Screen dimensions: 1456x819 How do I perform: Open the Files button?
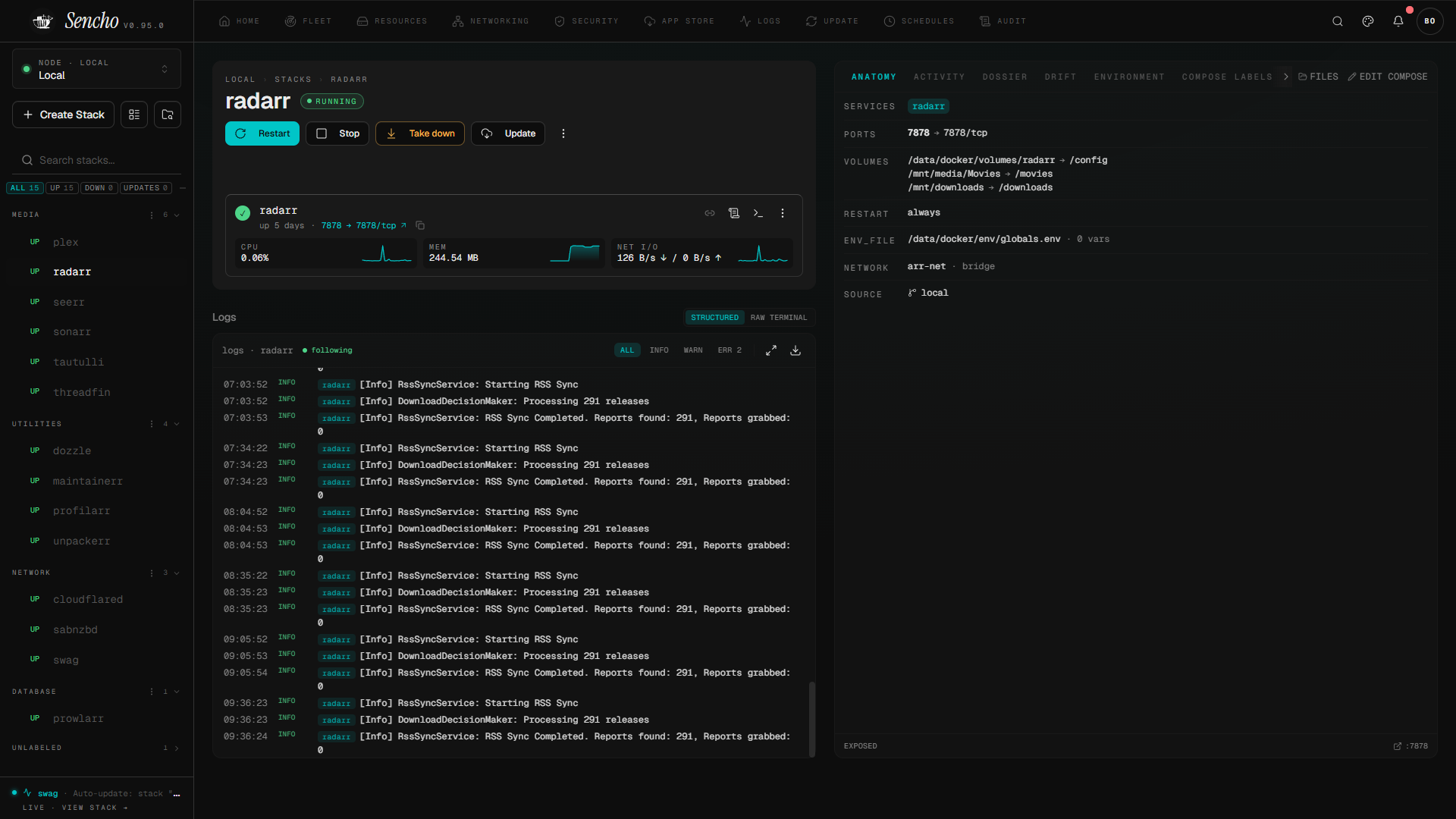(x=1319, y=77)
